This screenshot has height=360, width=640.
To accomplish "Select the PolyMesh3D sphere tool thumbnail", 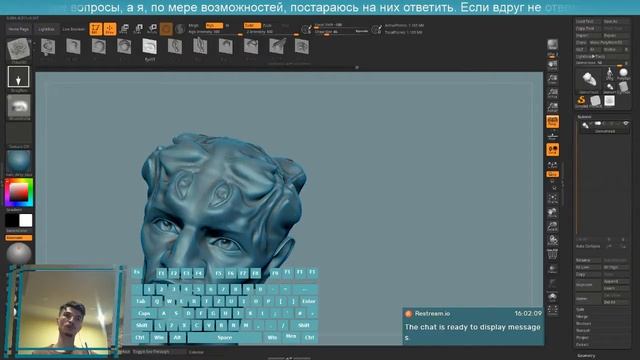I will coord(623,73).
